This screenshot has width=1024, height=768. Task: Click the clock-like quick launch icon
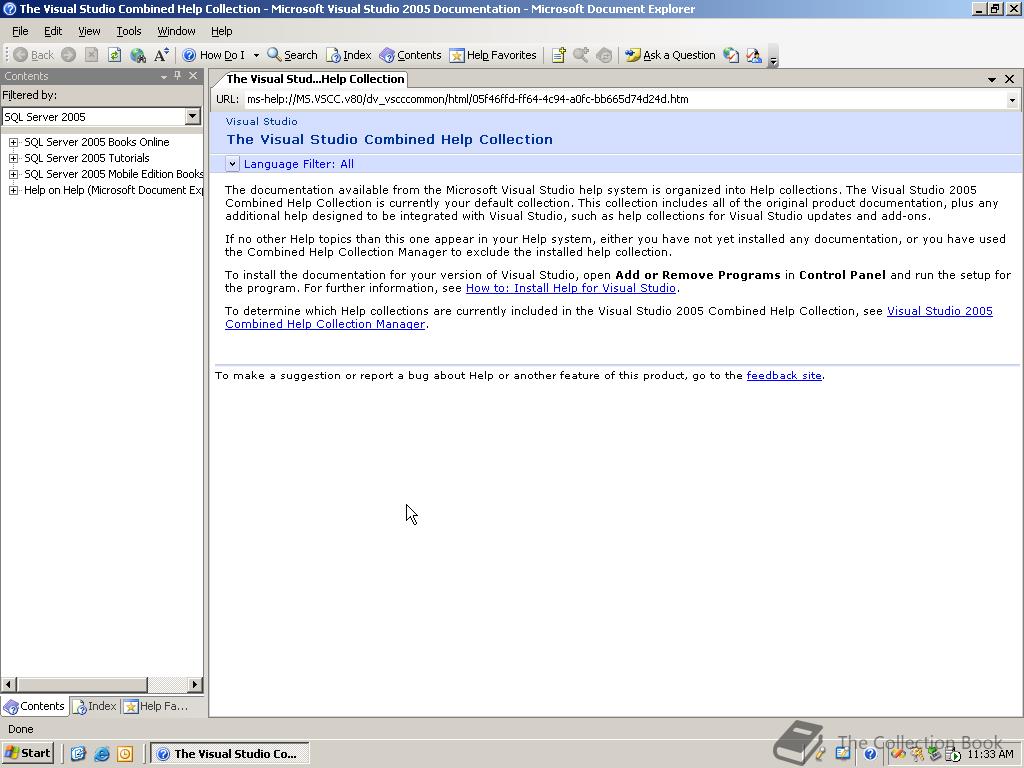pyautogui.click(x=125, y=754)
